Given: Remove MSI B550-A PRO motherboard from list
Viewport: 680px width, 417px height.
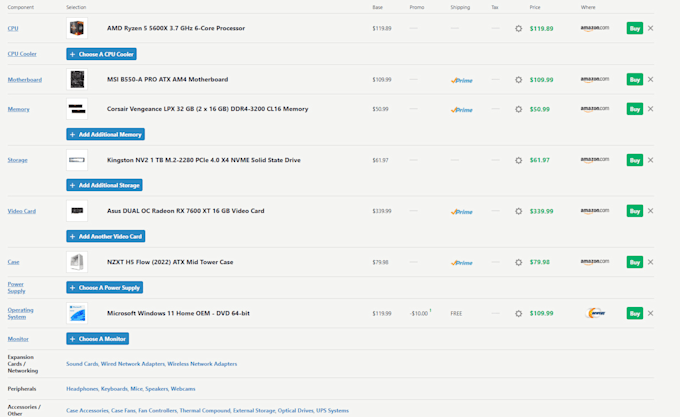Looking at the screenshot, I should (x=651, y=79).
